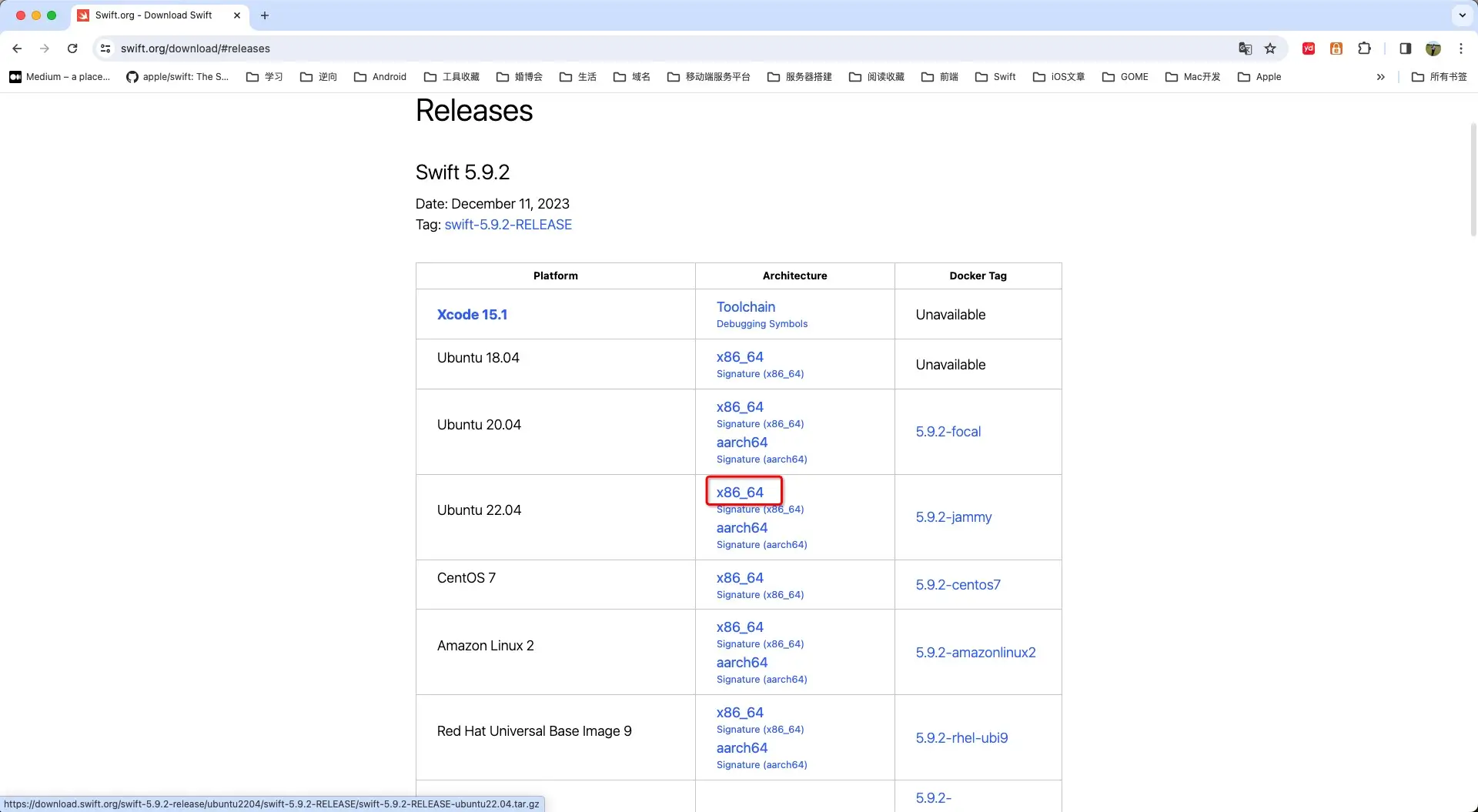Open a new browser tab

click(x=265, y=15)
